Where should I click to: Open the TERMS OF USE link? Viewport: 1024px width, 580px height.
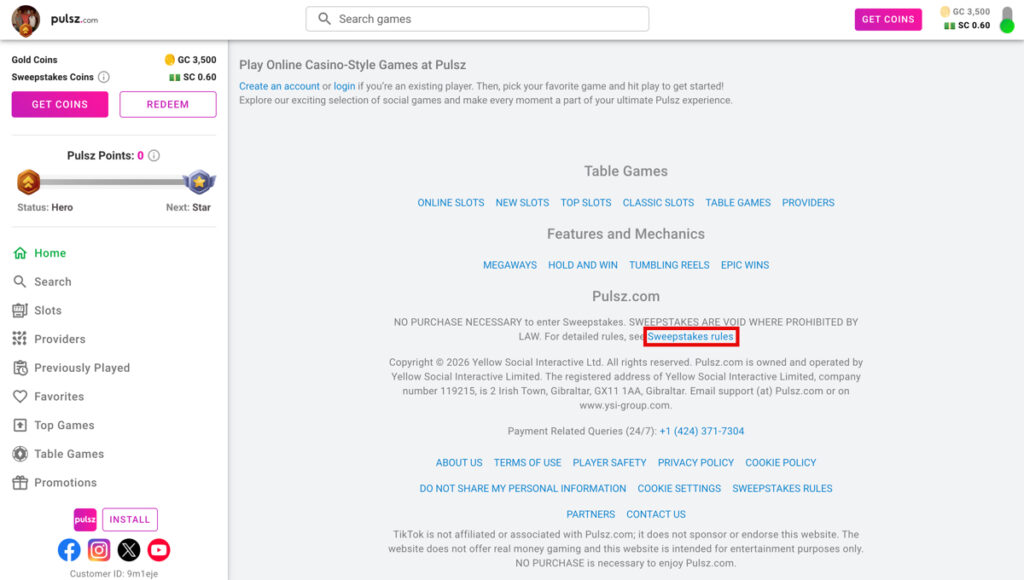point(528,462)
